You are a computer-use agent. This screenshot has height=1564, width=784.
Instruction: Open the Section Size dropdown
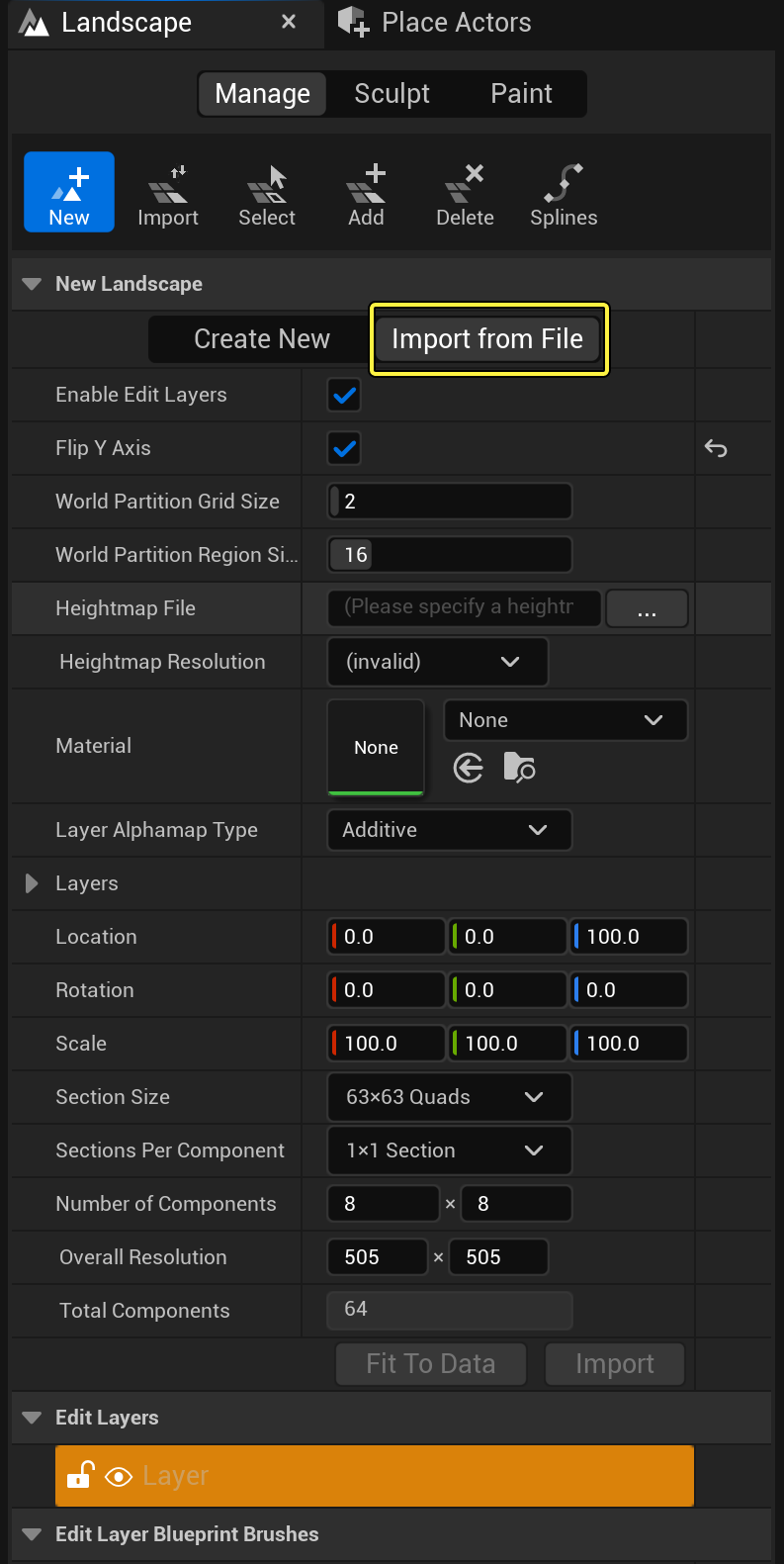pyautogui.click(x=449, y=1097)
